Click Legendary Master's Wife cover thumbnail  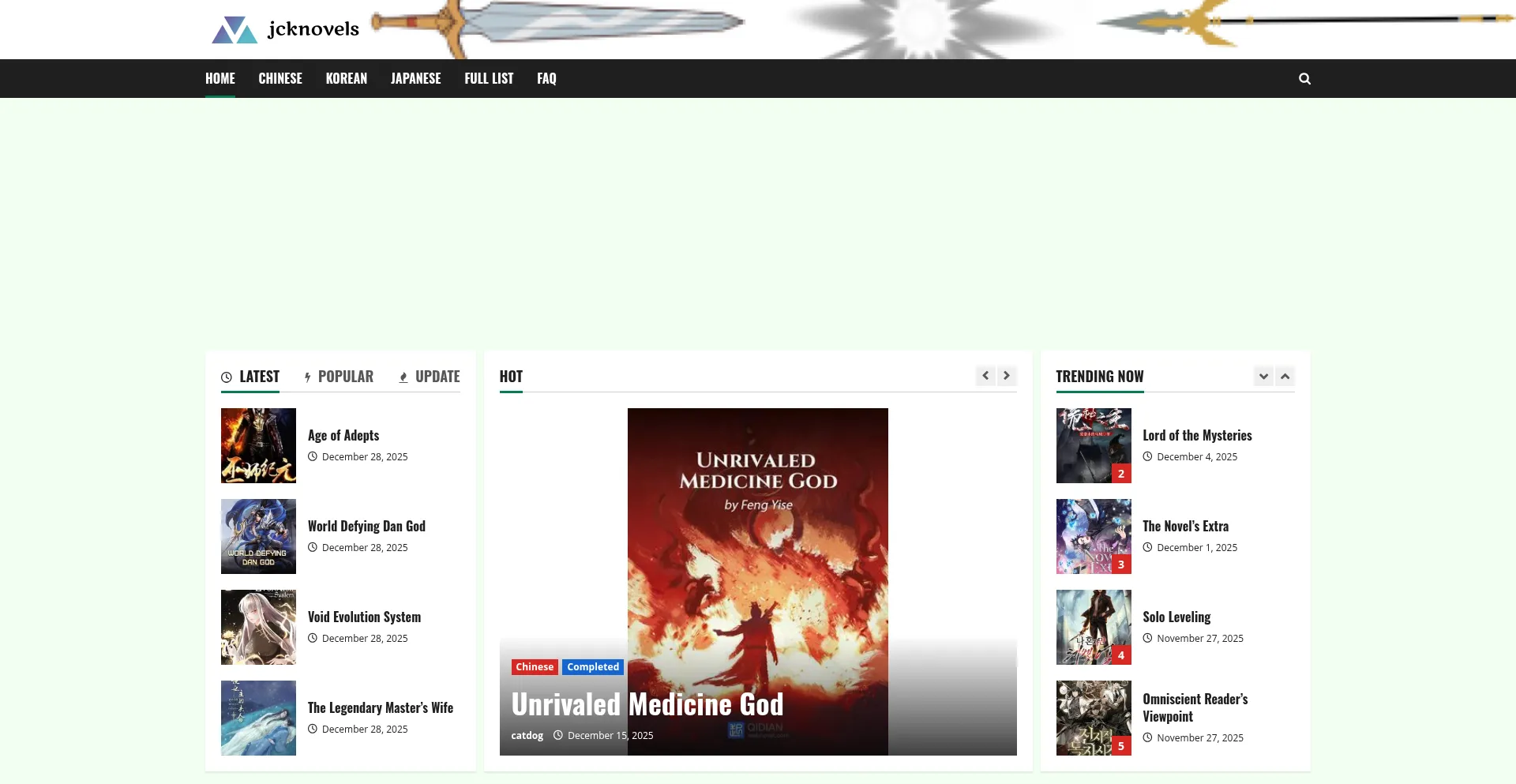pyautogui.click(x=258, y=718)
